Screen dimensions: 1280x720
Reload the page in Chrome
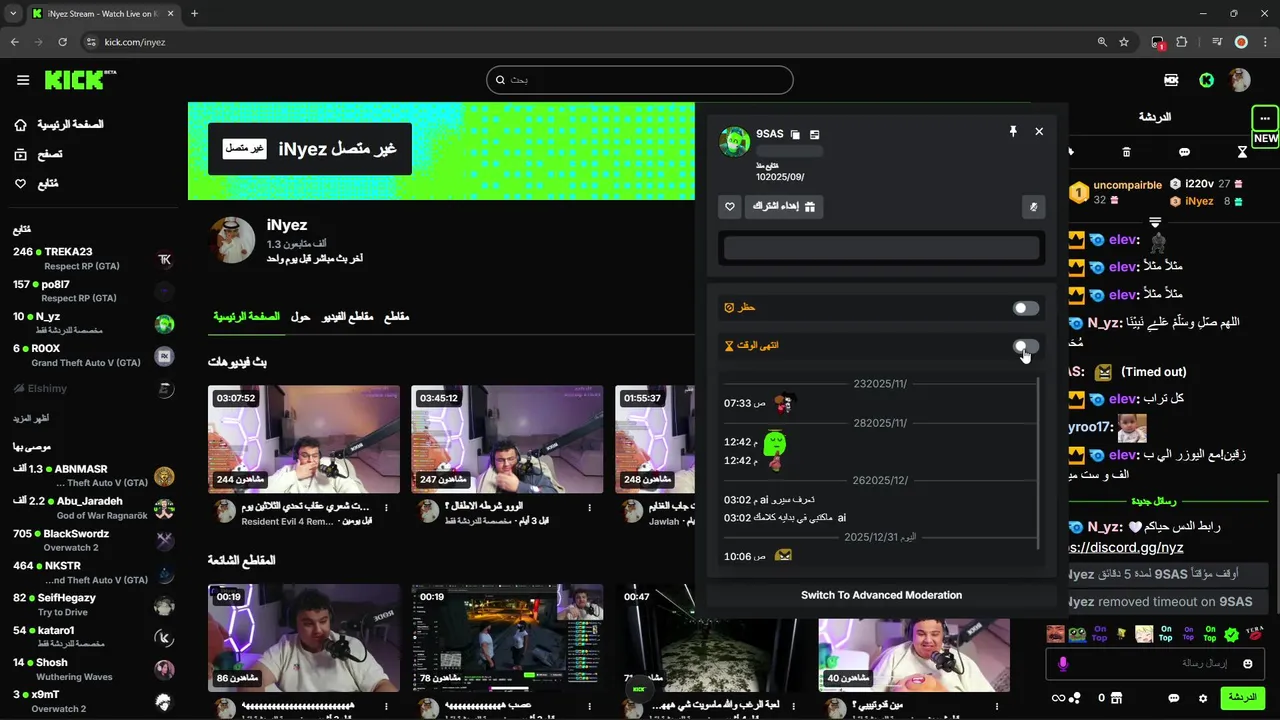pyautogui.click(x=62, y=42)
